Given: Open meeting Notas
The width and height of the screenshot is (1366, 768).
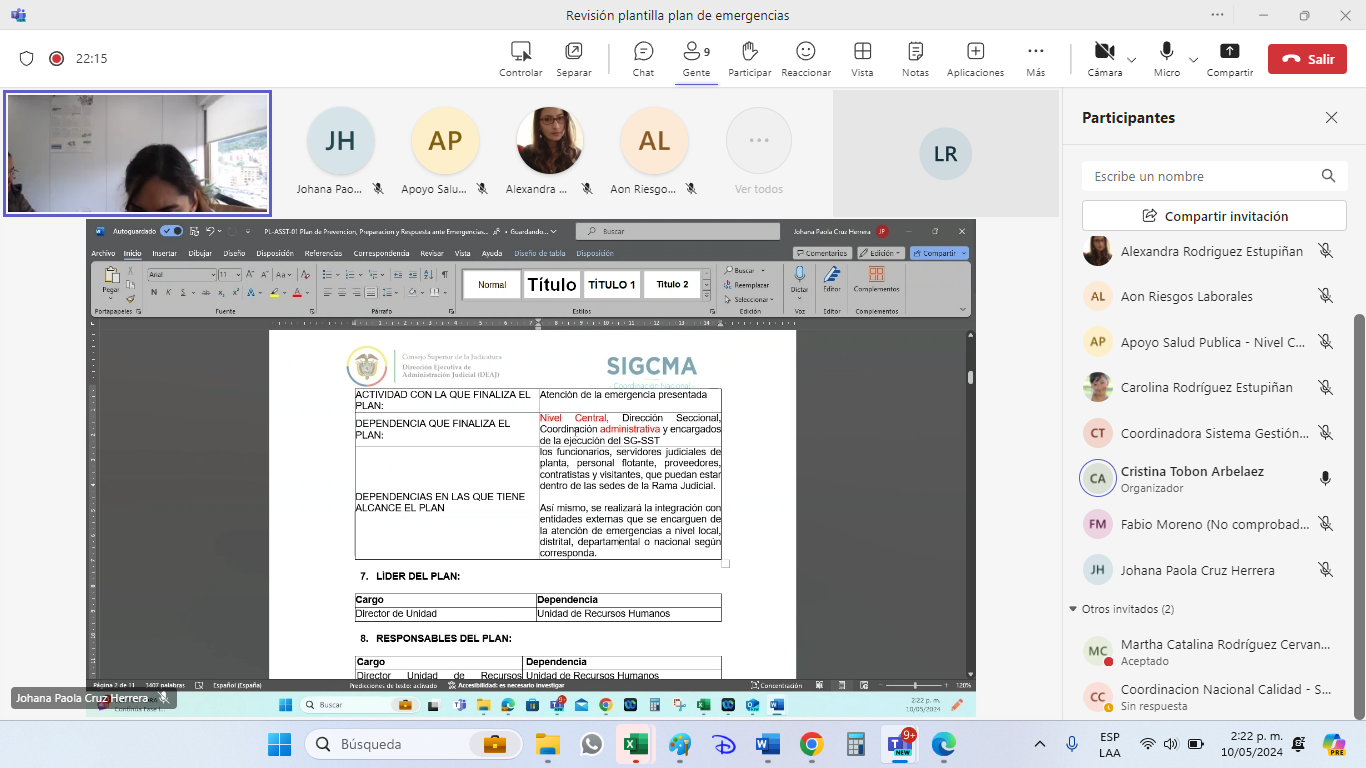Looking at the screenshot, I should 915,59.
